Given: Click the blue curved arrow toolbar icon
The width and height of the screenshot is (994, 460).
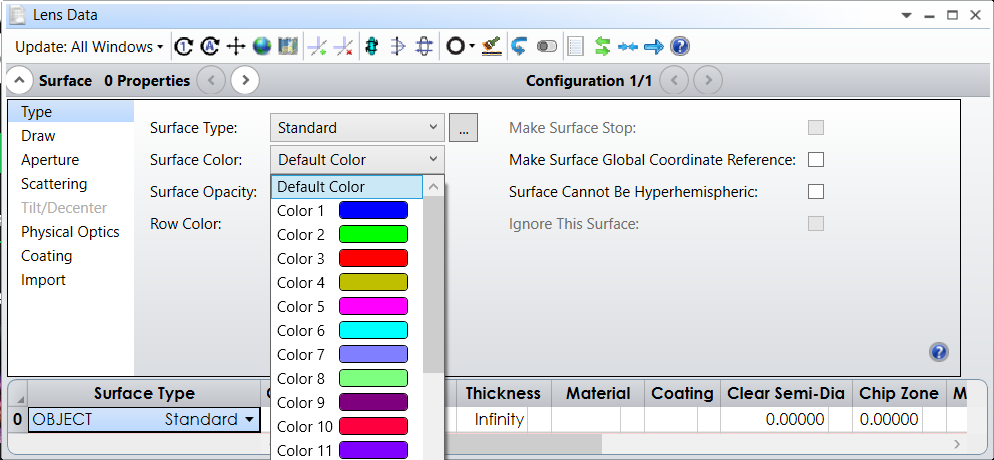Looking at the screenshot, I should 519,46.
